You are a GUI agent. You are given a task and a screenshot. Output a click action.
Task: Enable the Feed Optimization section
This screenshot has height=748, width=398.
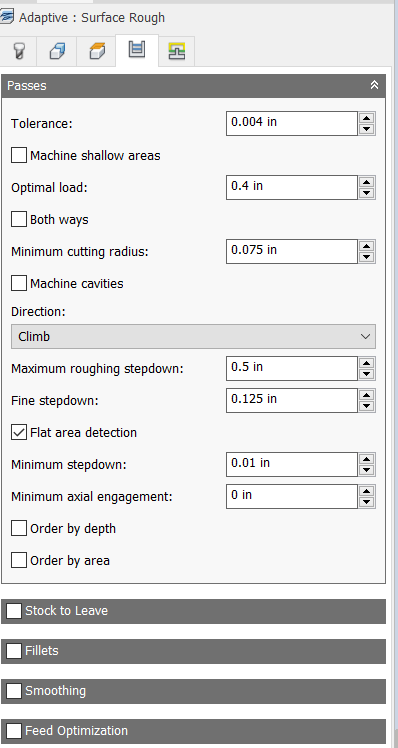pyautogui.click(x=14, y=731)
